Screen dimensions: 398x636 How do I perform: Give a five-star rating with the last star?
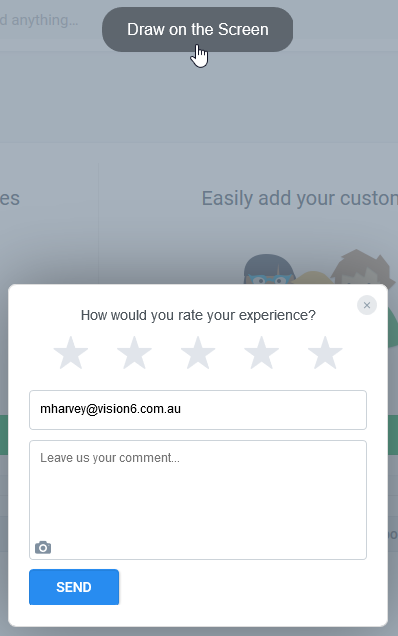tap(325, 353)
